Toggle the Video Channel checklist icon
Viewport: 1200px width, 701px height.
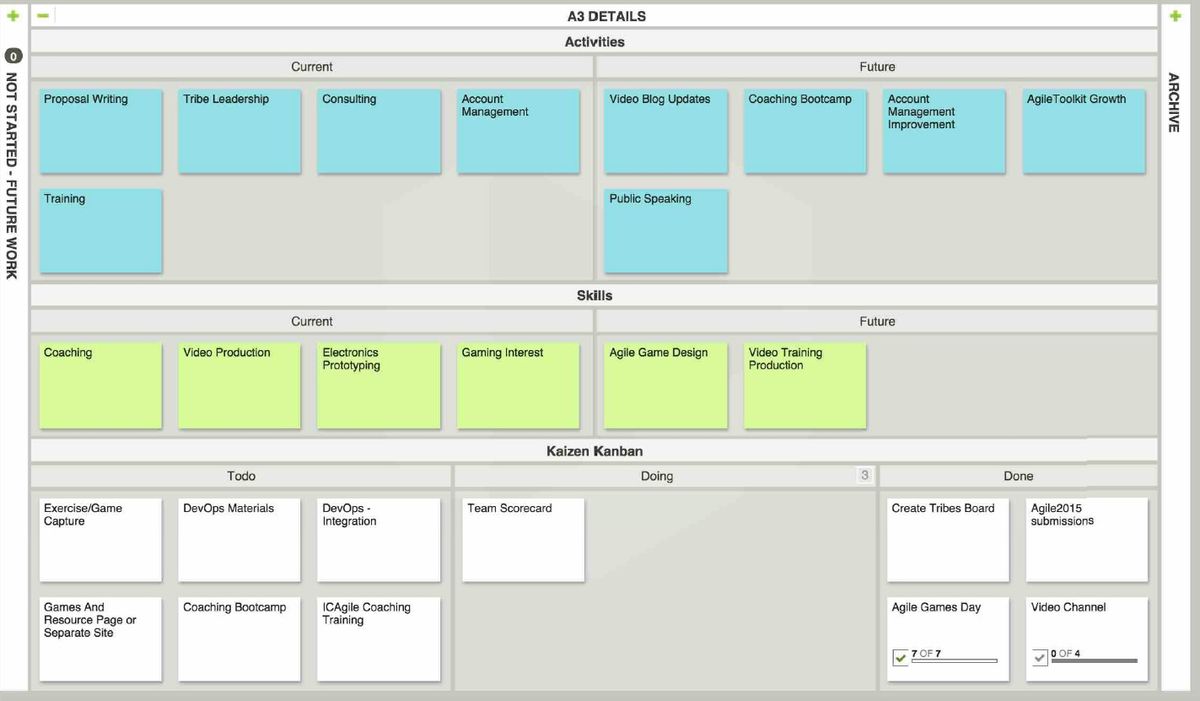click(1039, 657)
